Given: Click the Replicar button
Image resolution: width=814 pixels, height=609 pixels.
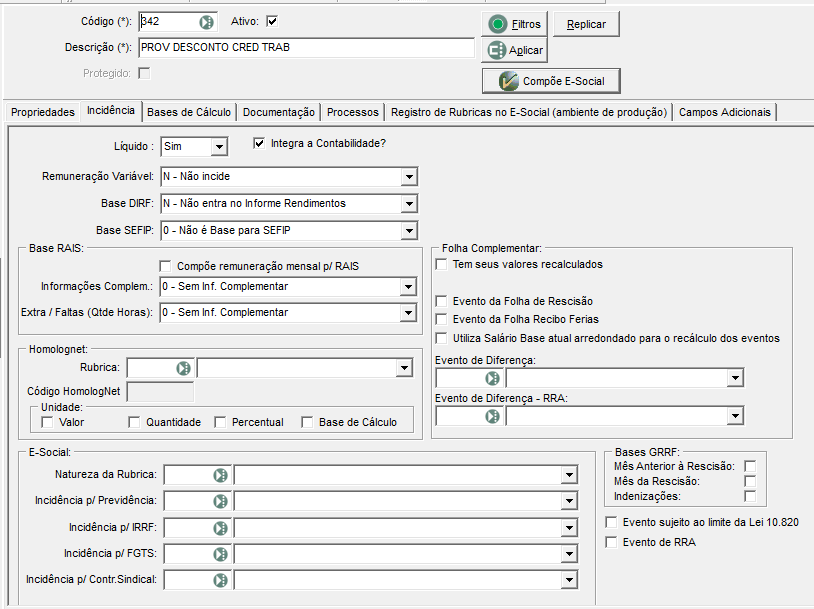Looking at the screenshot, I should pos(586,24).
